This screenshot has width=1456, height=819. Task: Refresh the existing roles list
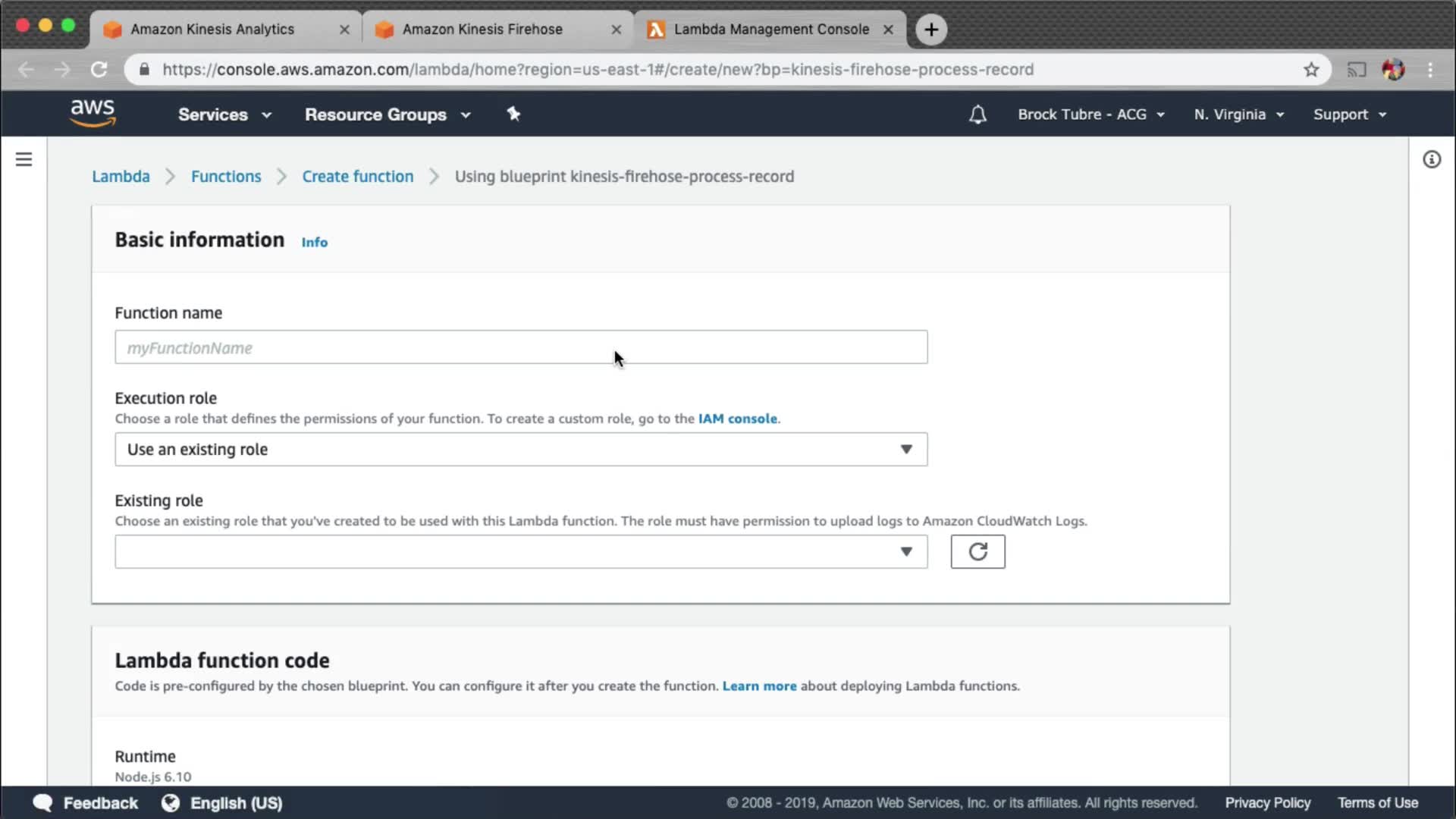pyautogui.click(x=977, y=551)
